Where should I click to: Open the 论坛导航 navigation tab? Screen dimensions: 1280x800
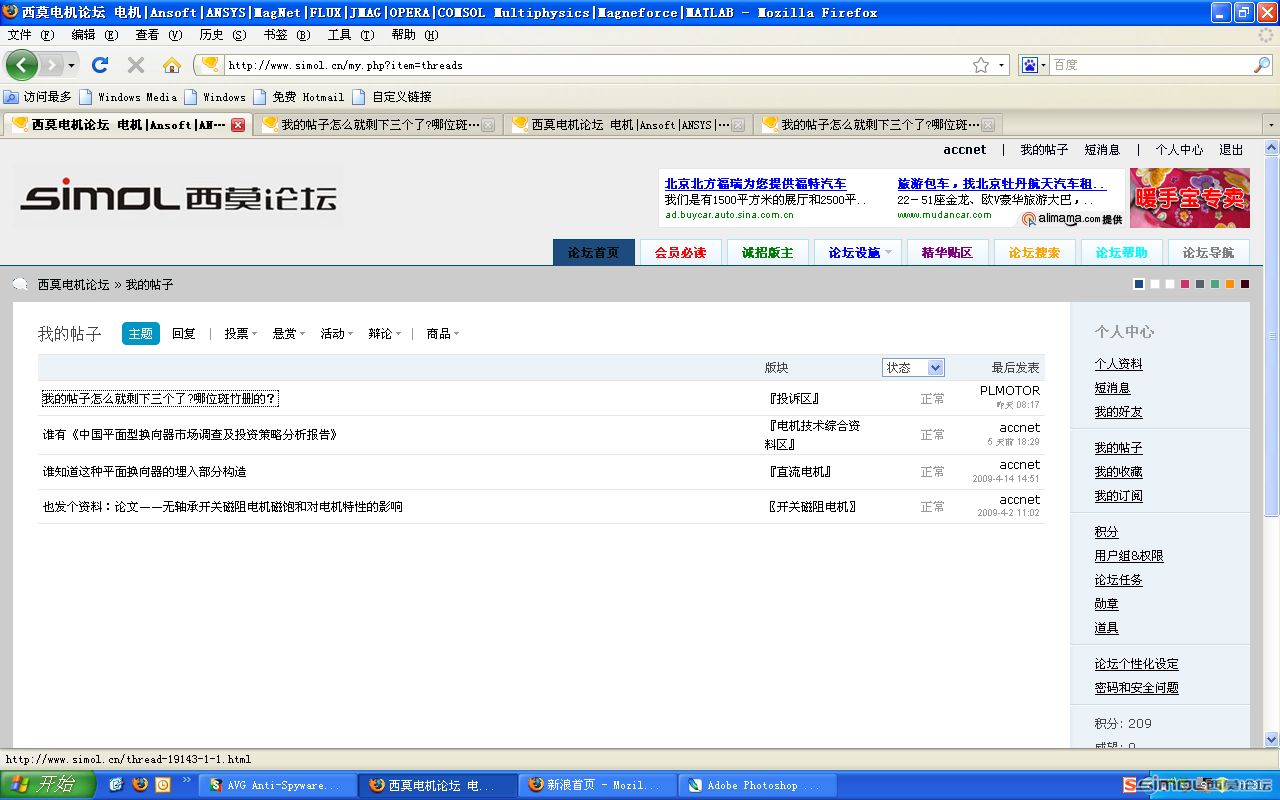1208,252
